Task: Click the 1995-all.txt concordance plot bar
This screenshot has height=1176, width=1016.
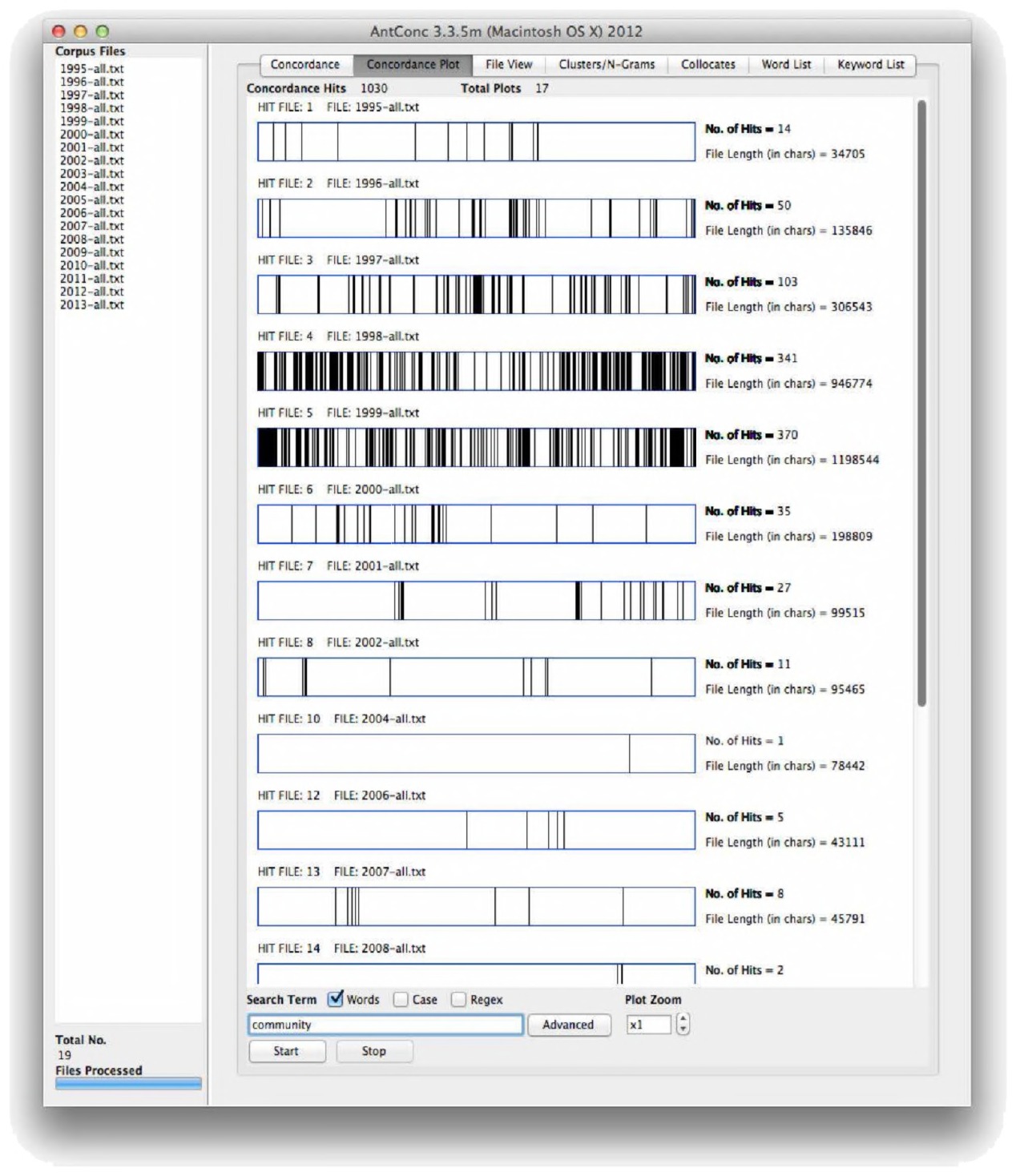Action: point(476,142)
